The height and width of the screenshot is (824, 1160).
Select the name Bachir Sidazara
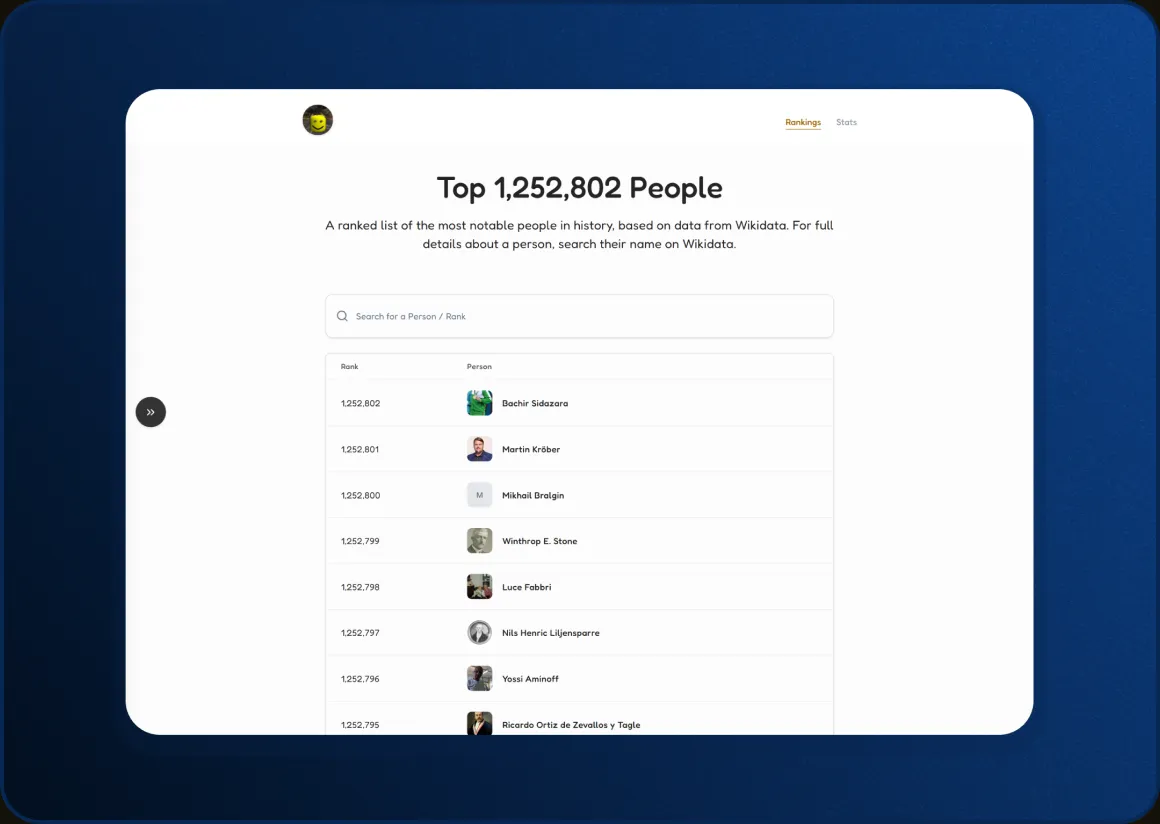(535, 403)
